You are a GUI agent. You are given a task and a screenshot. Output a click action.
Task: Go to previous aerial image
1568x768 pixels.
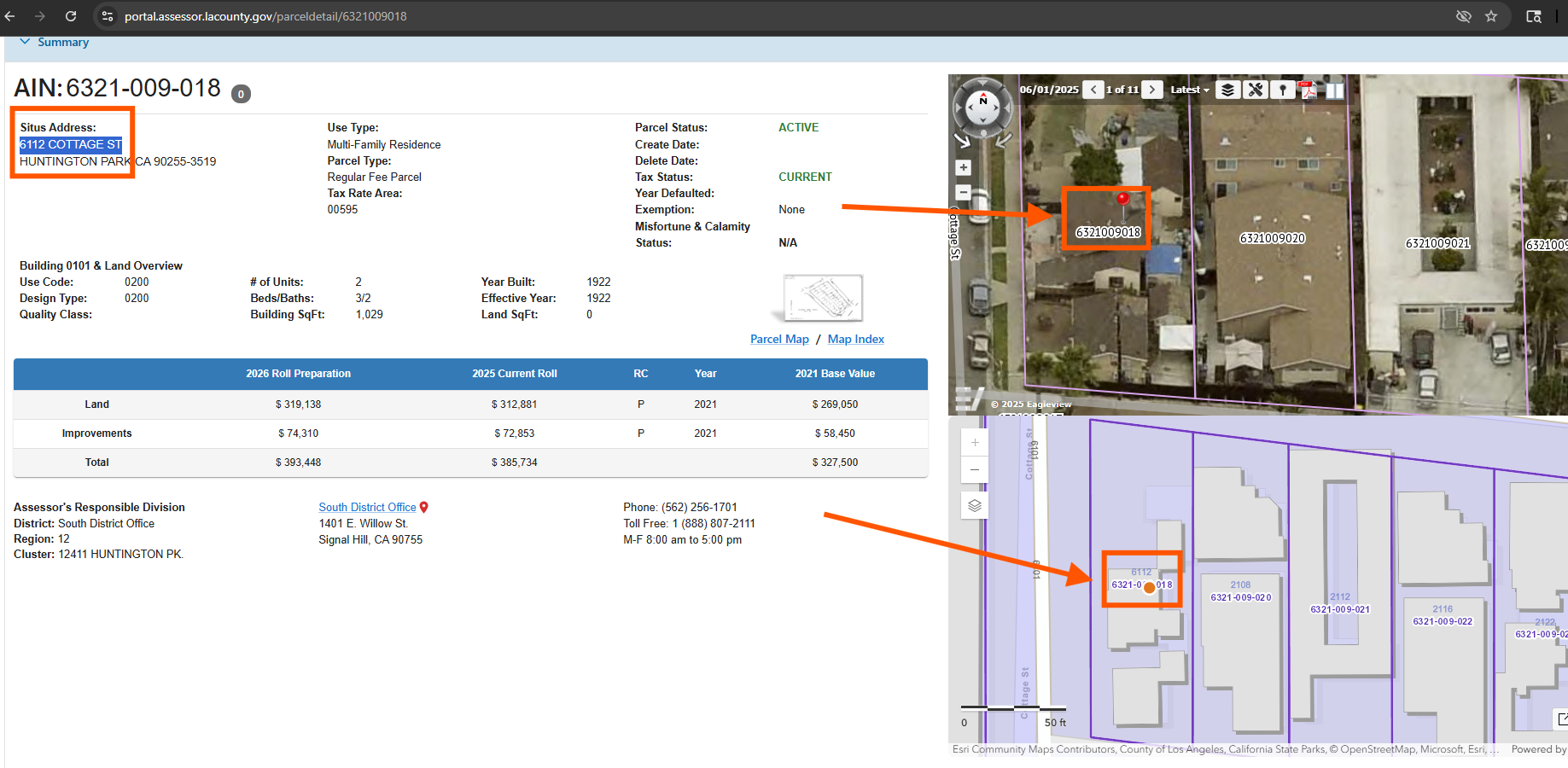(1093, 90)
